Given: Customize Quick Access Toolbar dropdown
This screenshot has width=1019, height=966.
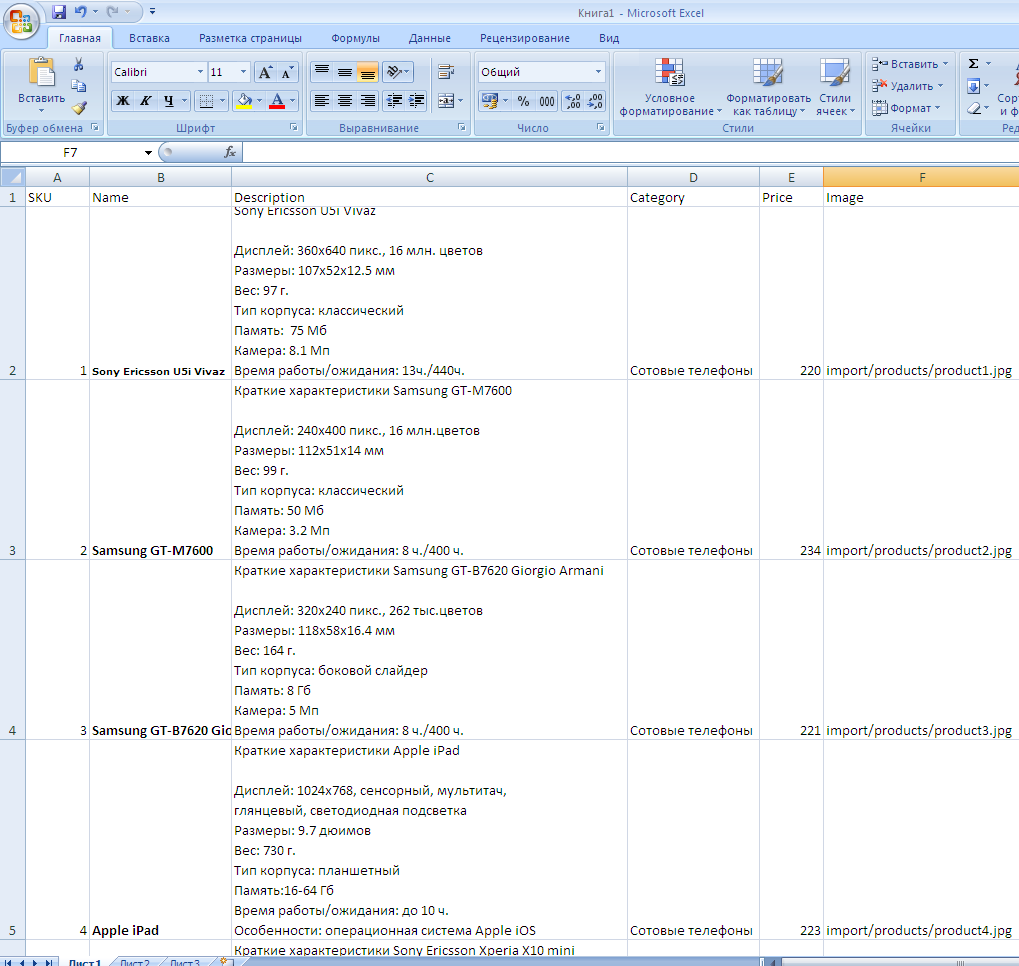Looking at the screenshot, I should 152,12.
